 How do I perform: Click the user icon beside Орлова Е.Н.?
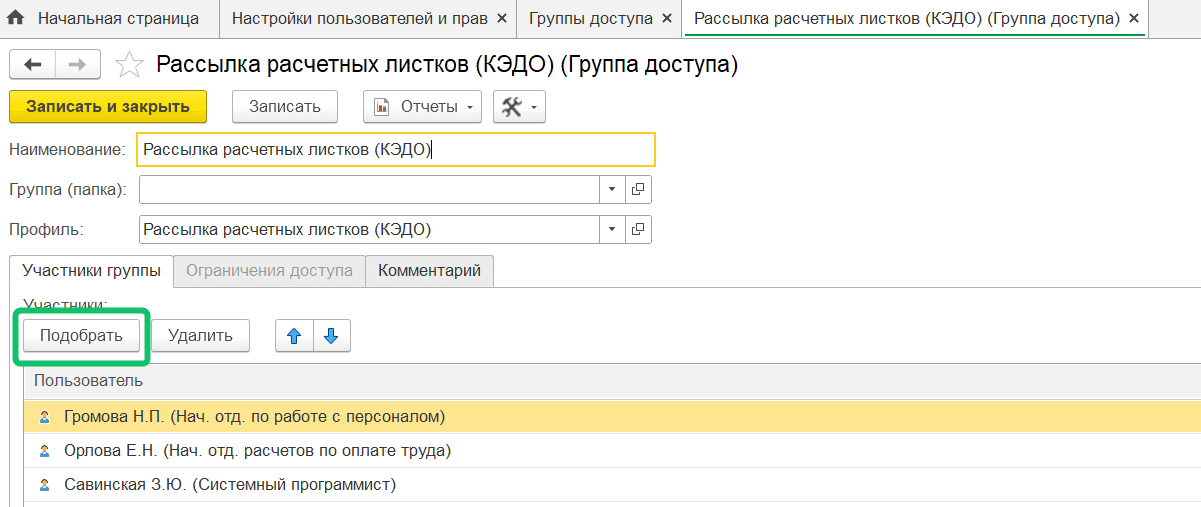[44, 451]
